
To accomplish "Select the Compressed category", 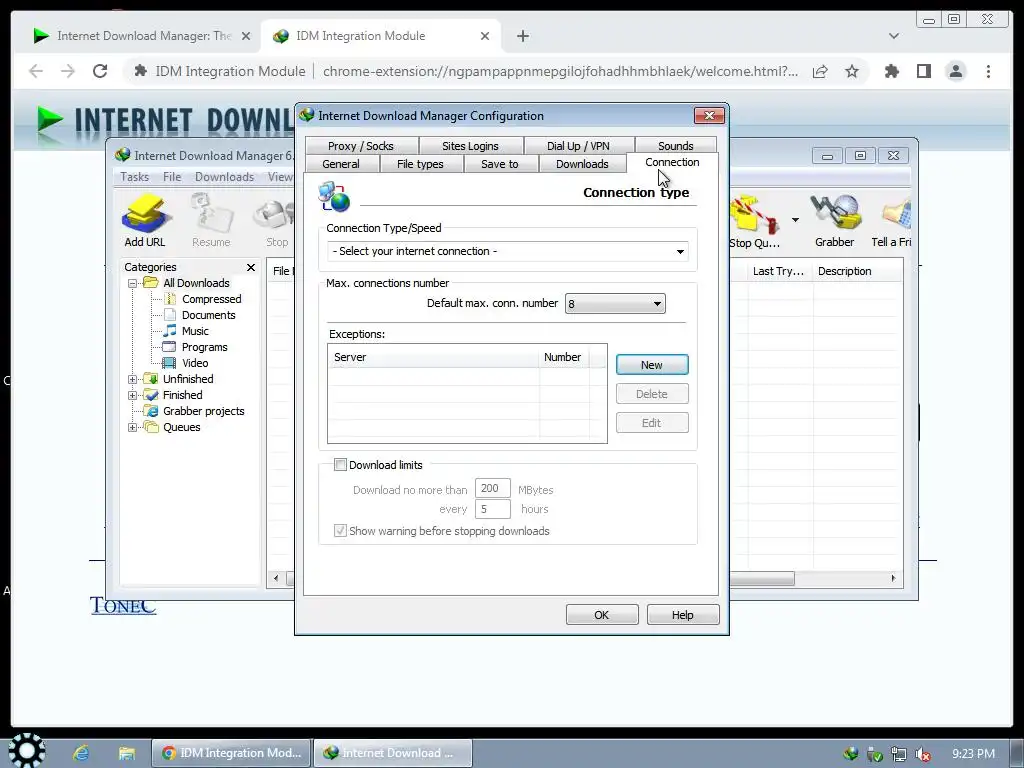I will point(212,299).
